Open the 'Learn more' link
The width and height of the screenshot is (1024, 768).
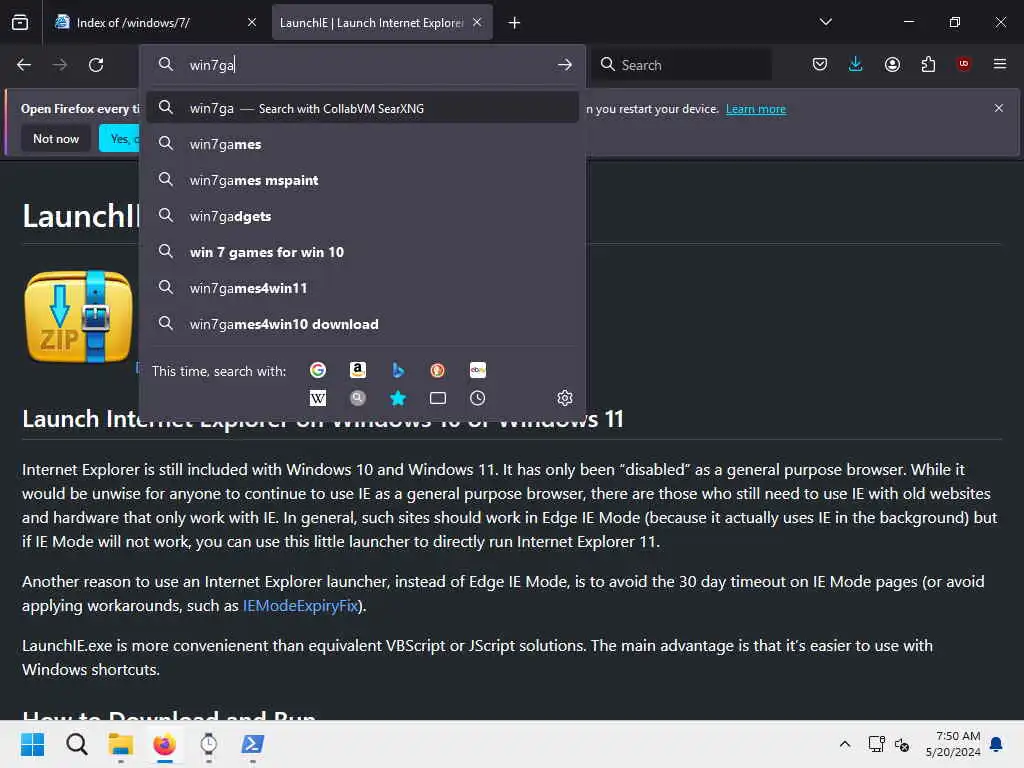click(x=756, y=109)
